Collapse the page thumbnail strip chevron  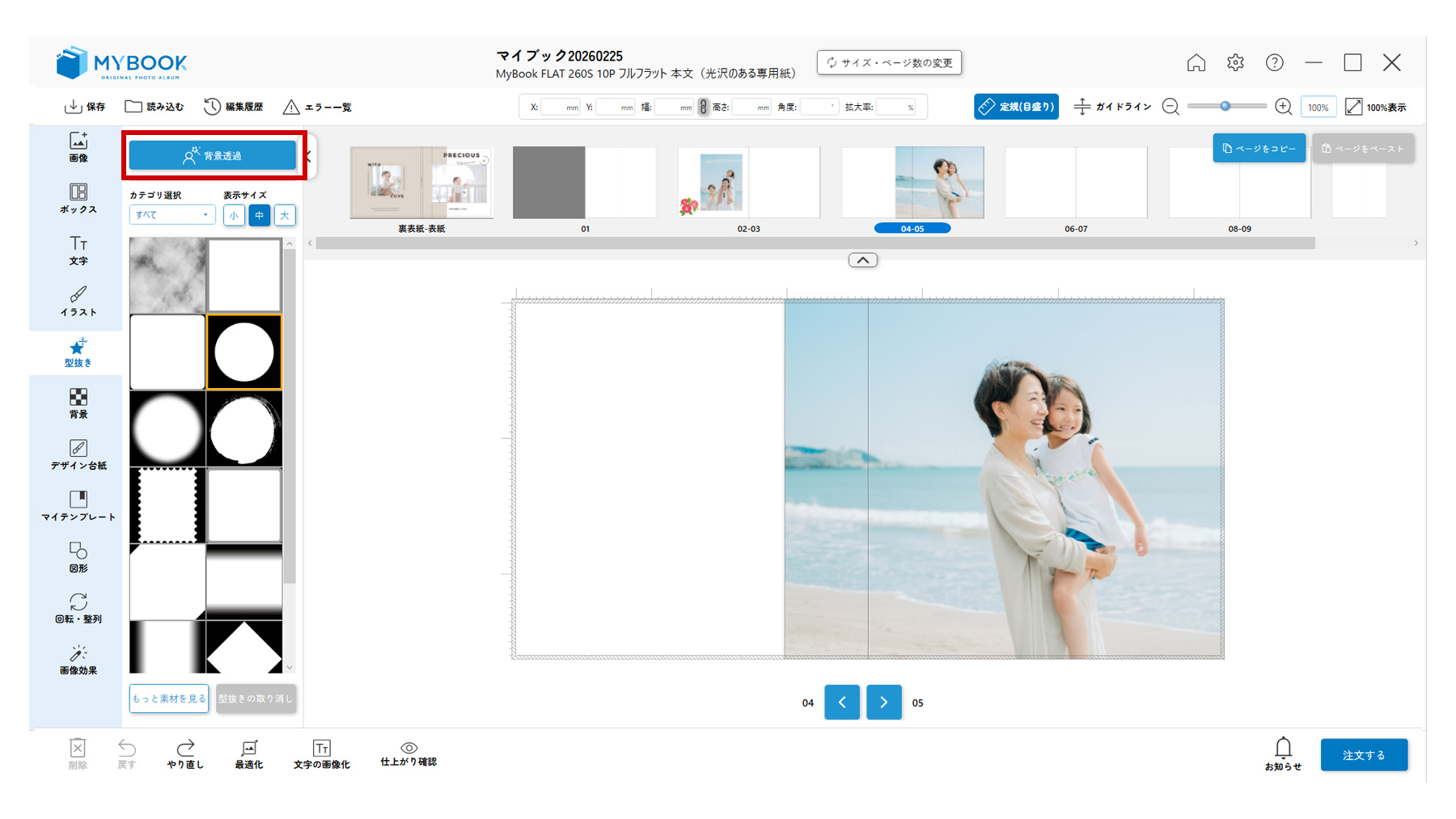863,260
